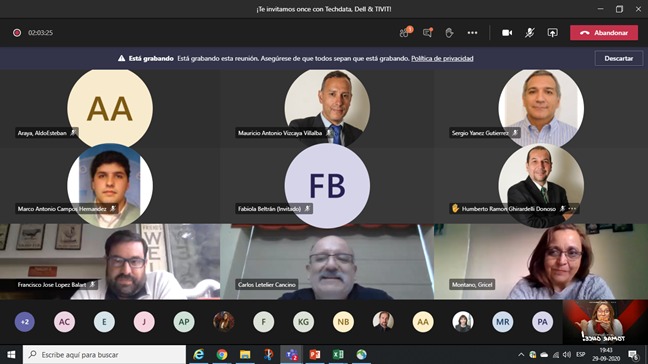
Task: Show the +2 overflow participants
Action: (25, 322)
